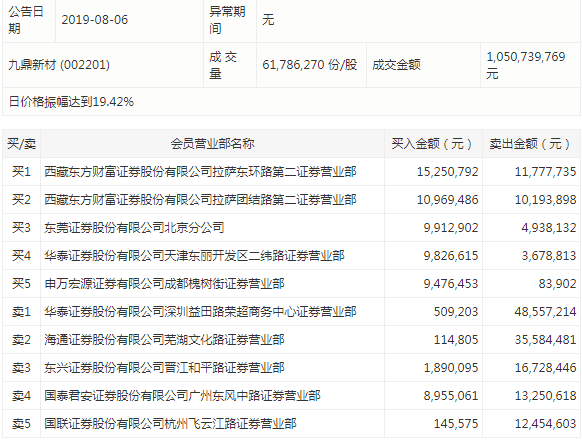Click the 买1 rank cell
Screen dimensions: 582x445
[x=22, y=172]
